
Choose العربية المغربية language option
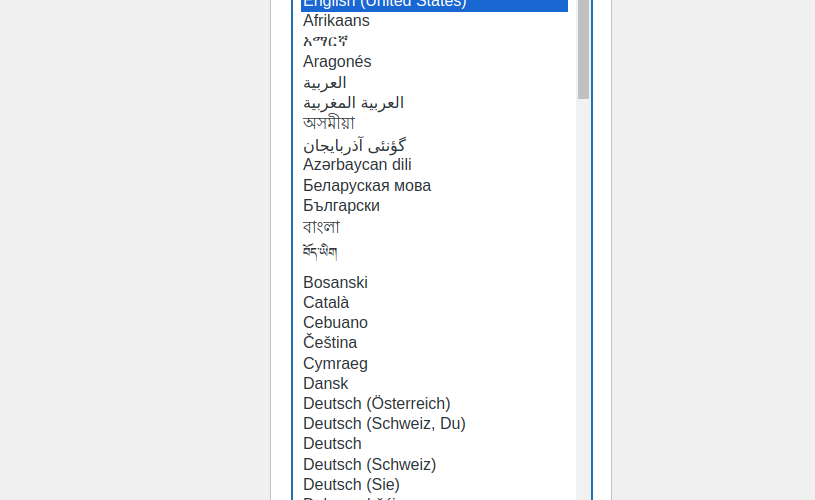coord(353,103)
